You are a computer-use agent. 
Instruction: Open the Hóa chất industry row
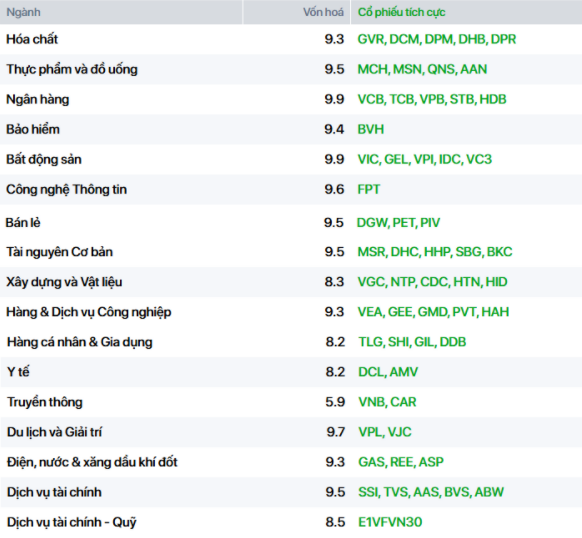[x=291, y=39]
